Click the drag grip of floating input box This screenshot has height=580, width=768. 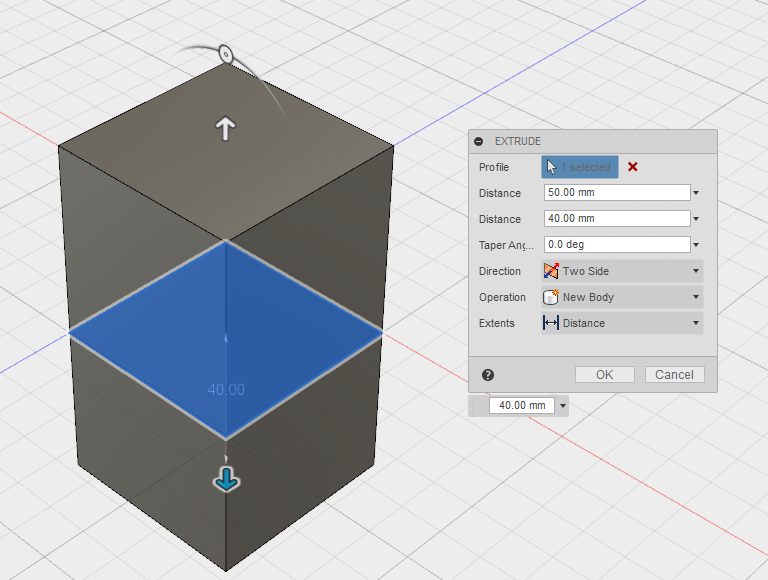(473, 406)
